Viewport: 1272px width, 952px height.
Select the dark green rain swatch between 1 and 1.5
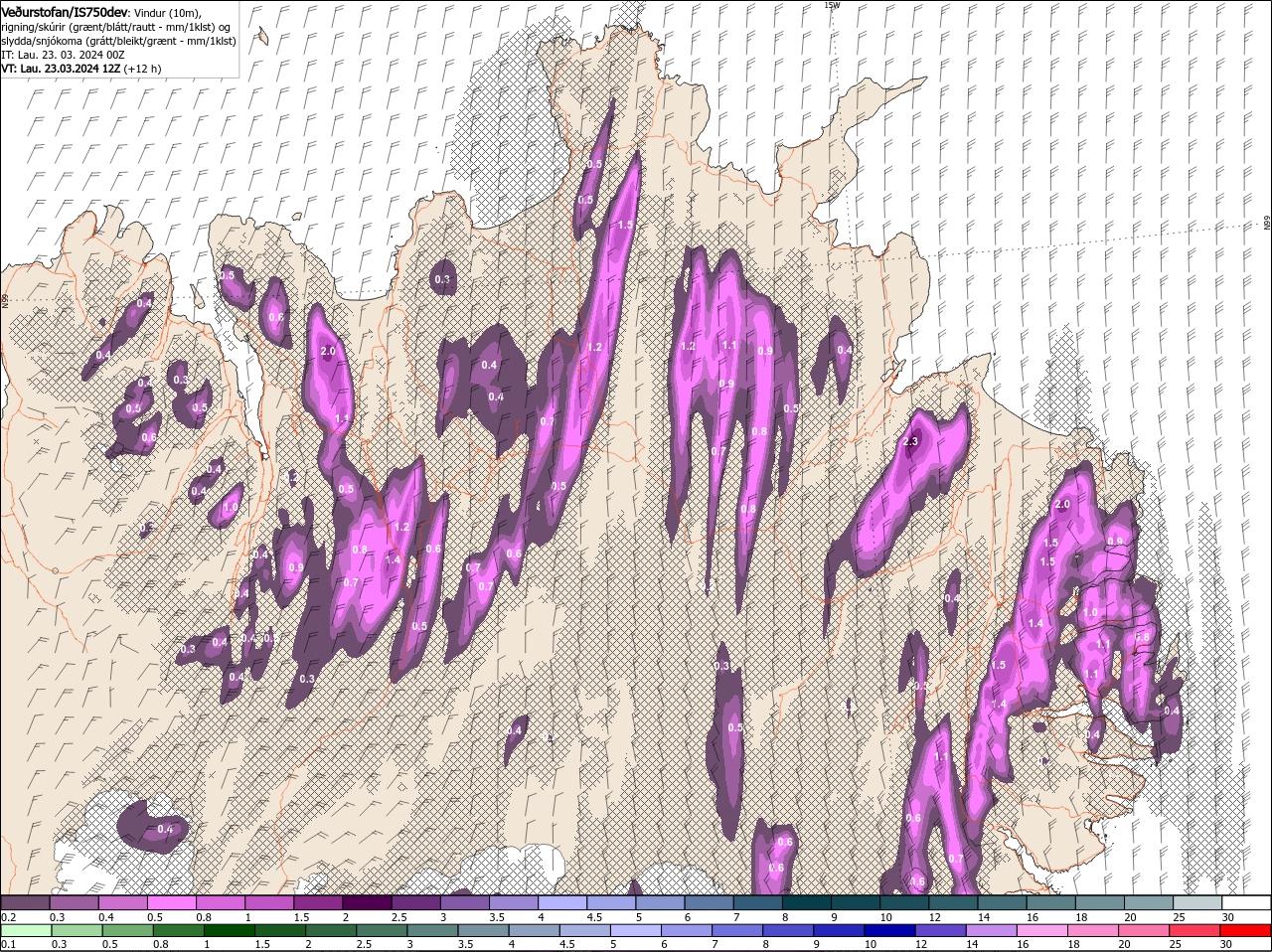[231, 930]
